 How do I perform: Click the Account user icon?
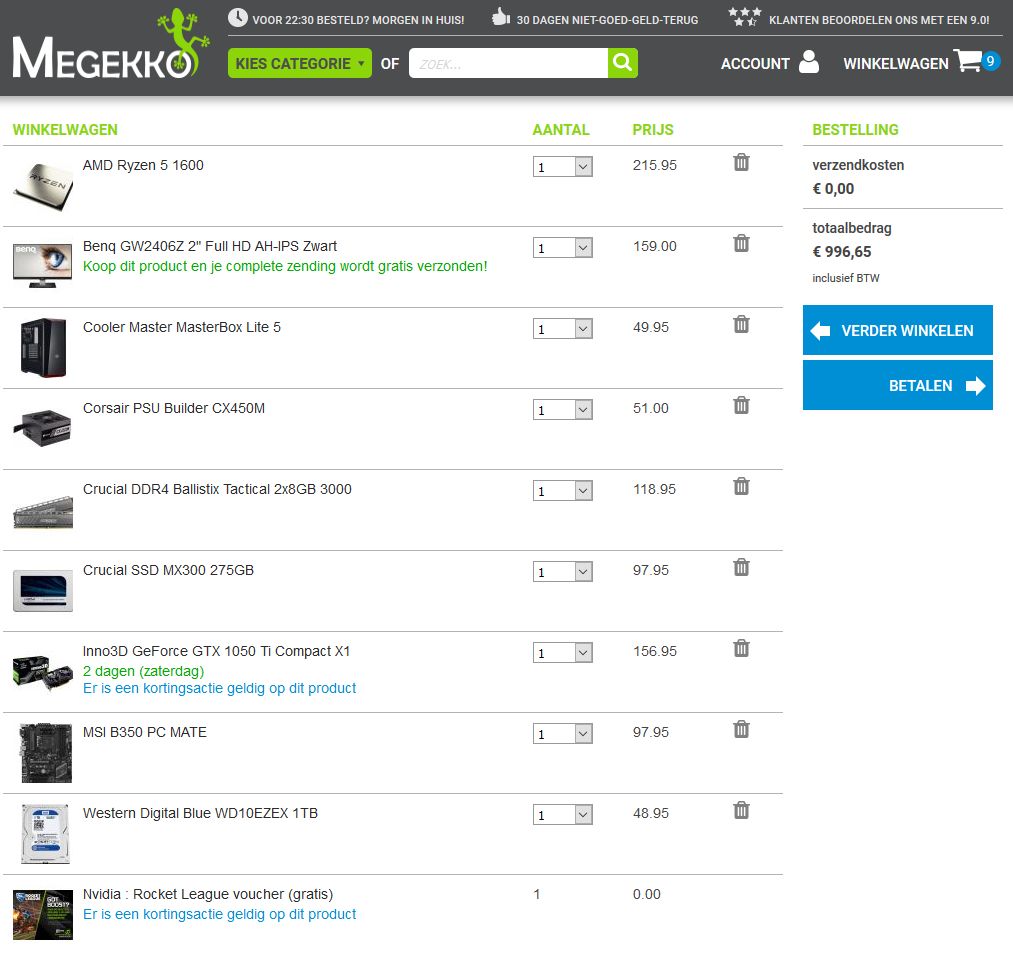point(808,62)
